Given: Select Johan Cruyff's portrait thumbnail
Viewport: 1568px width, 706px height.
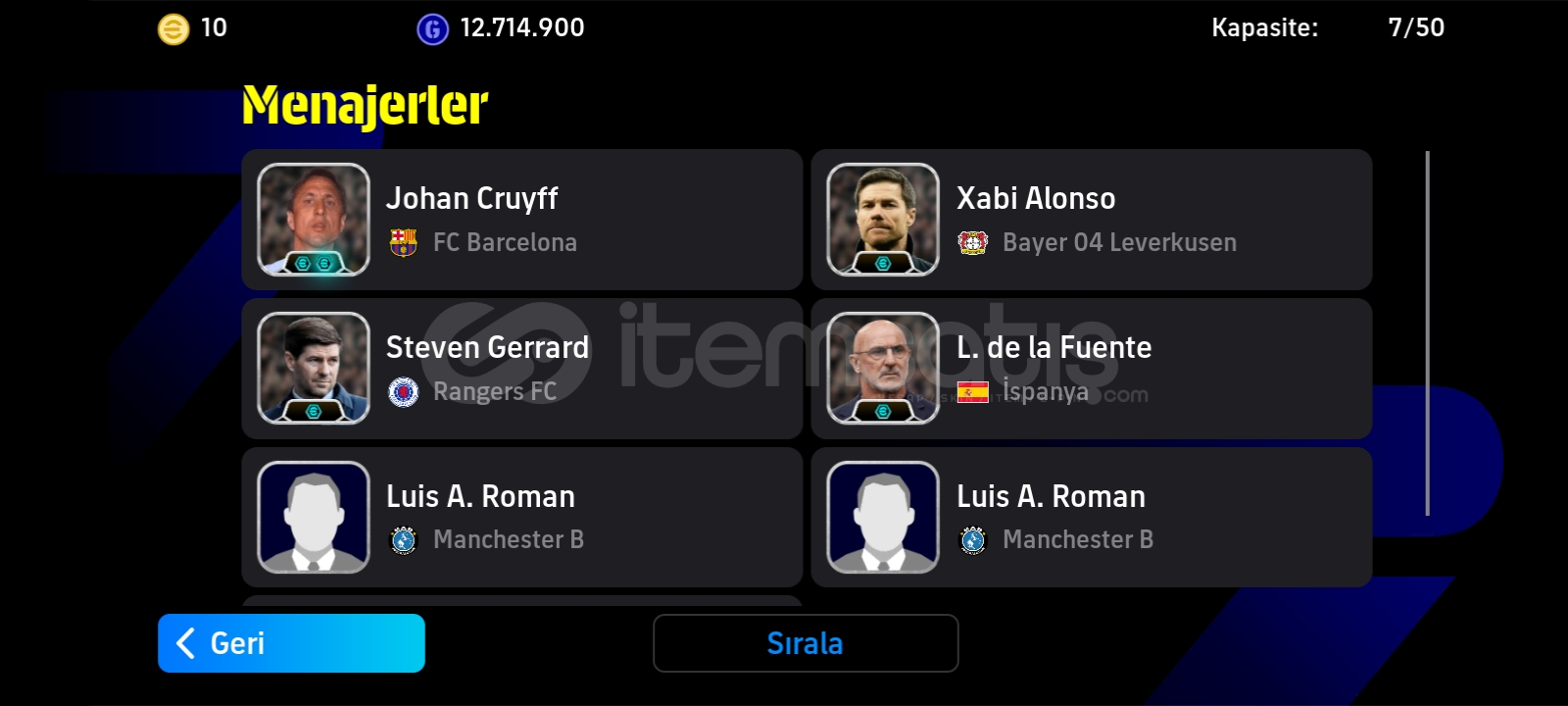Looking at the screenshot, I should (x=314, y=220).
